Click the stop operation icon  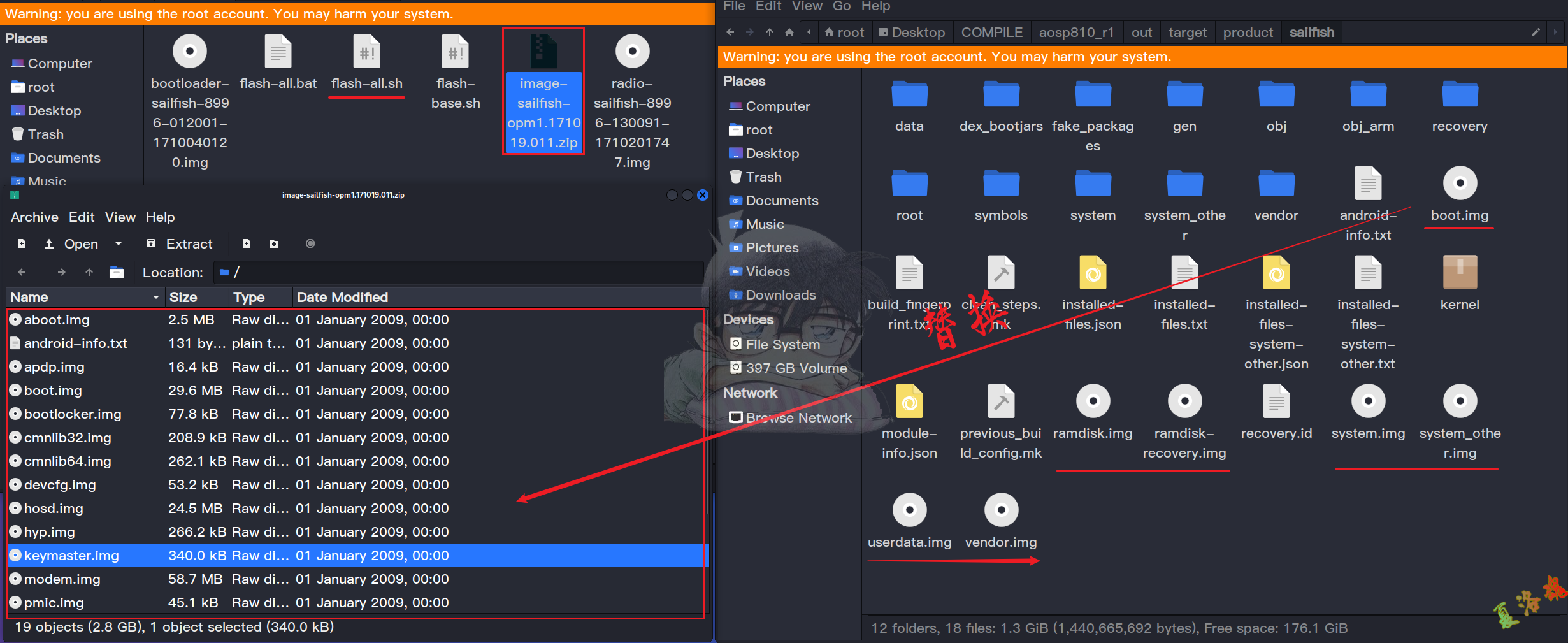pyautogui.click(x=310, y=244)
